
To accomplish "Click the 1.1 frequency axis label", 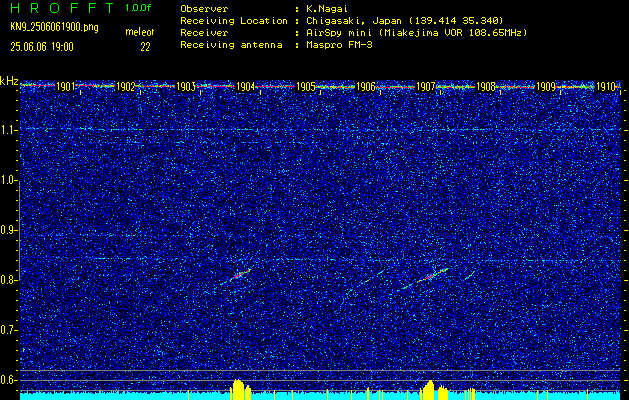I will pos(8,130).
